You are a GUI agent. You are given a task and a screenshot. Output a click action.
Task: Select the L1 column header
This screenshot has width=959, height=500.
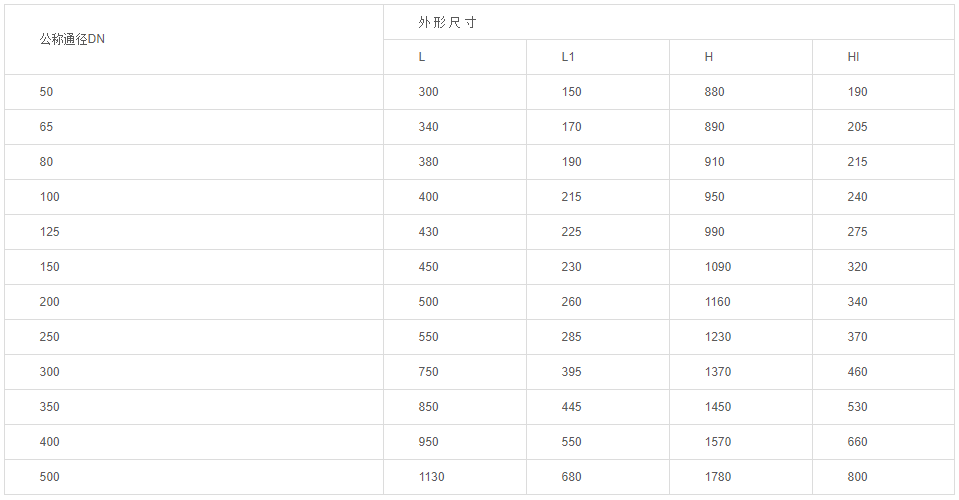coord(568,57)
